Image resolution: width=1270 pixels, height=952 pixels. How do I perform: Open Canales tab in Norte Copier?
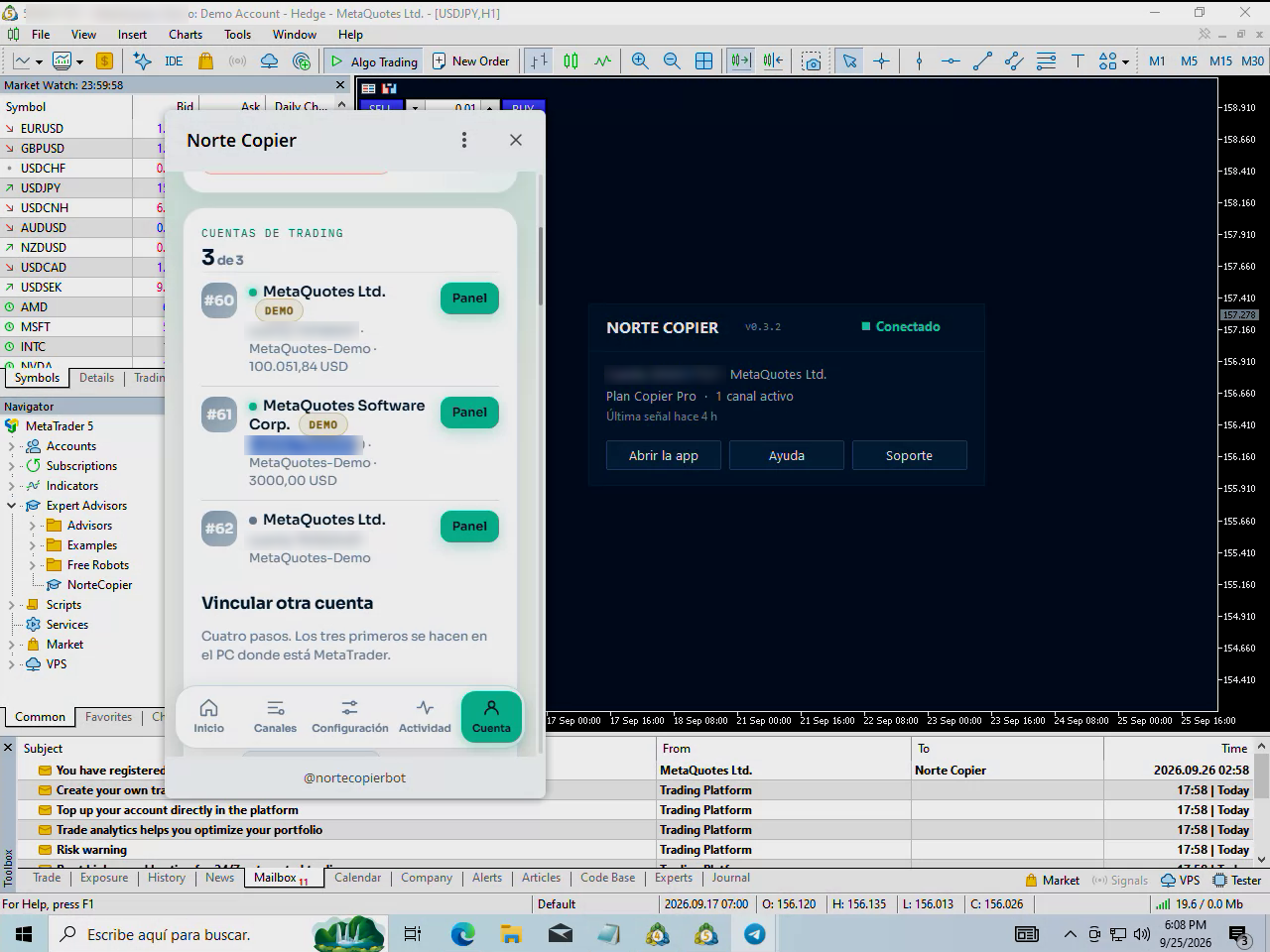click(275, 716)
